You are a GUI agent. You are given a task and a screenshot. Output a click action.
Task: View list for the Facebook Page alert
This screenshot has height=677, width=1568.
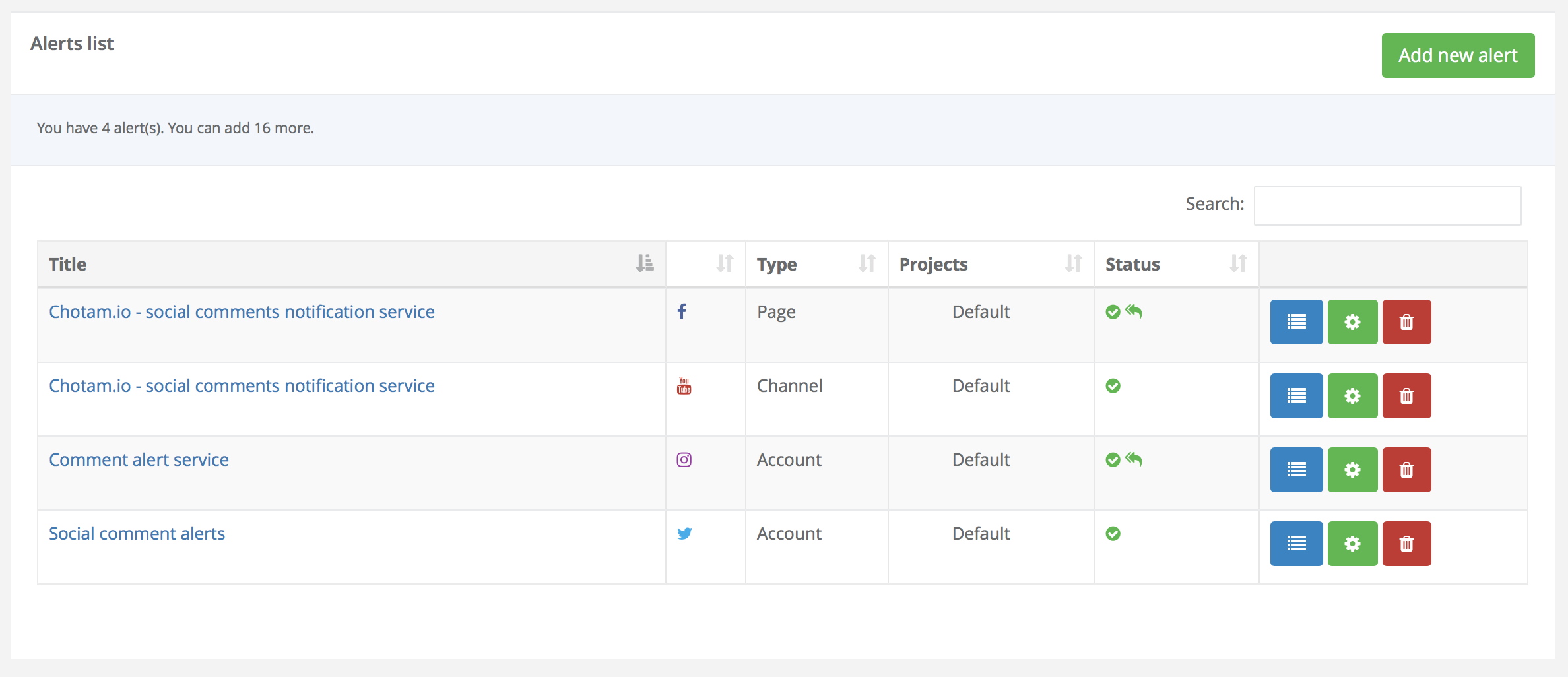pos(1296,322)
